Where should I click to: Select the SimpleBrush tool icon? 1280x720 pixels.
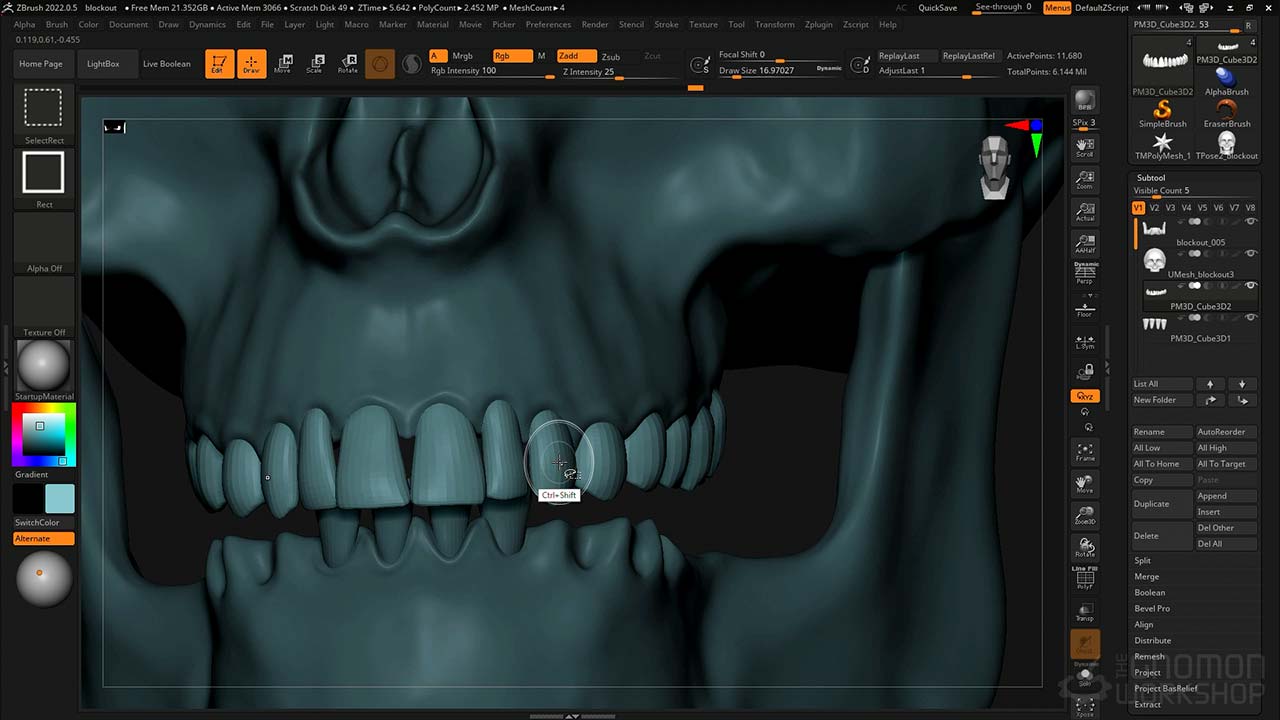click(x=1162, y=110)
